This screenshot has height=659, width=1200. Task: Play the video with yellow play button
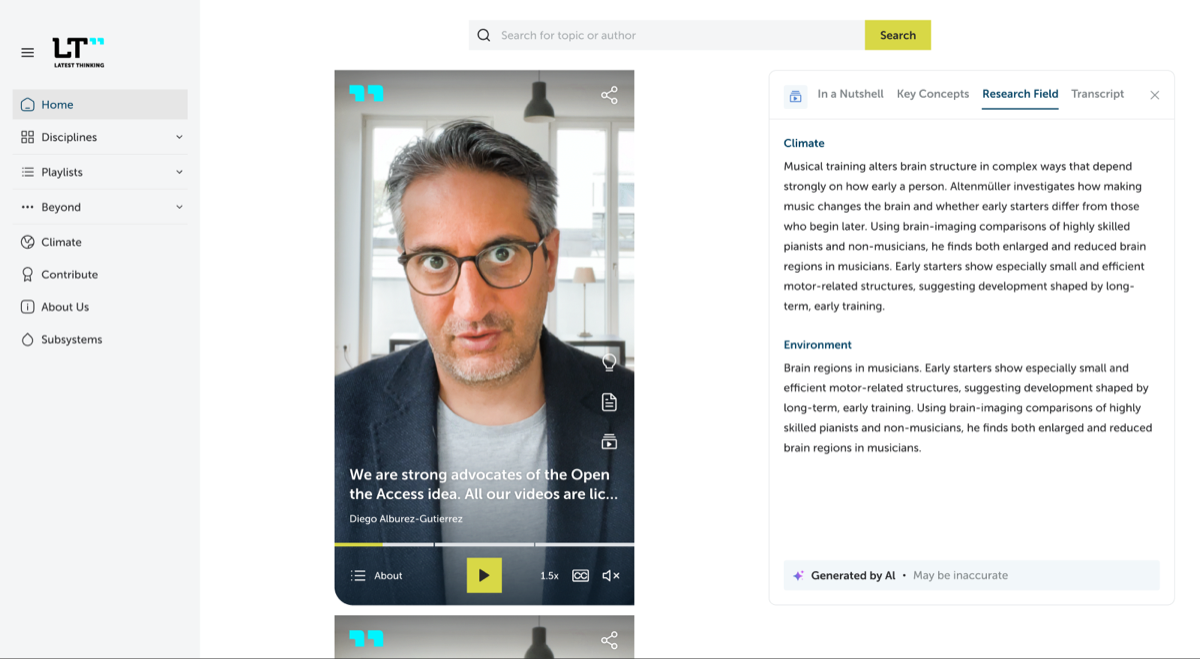[484, 575]
